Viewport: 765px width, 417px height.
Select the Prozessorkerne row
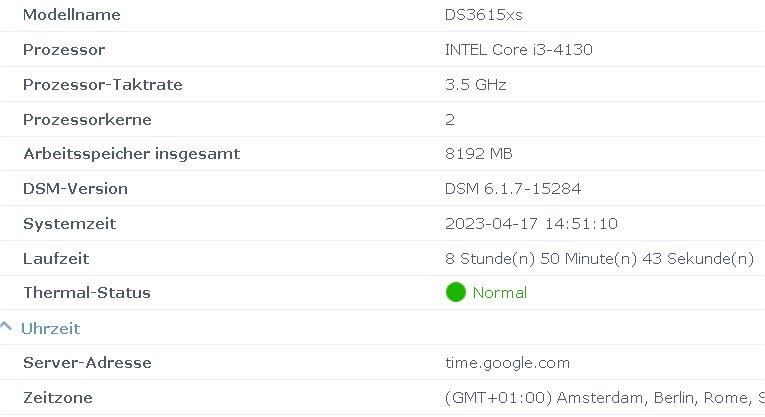pos(382,119)
